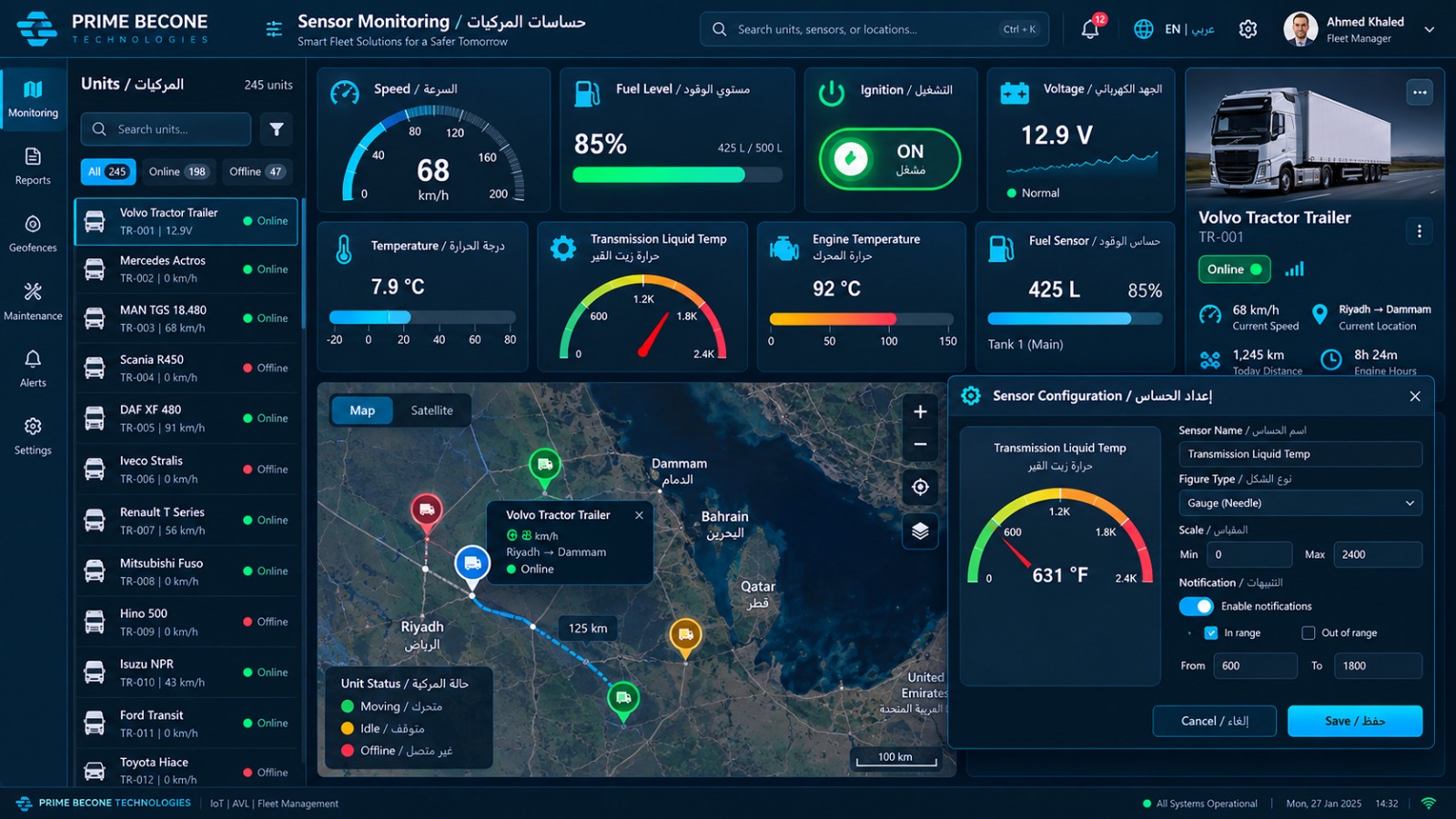Select the Scania R450 unit row
The height and width of the screenshot is (819, 1456).
click(186, 368)
